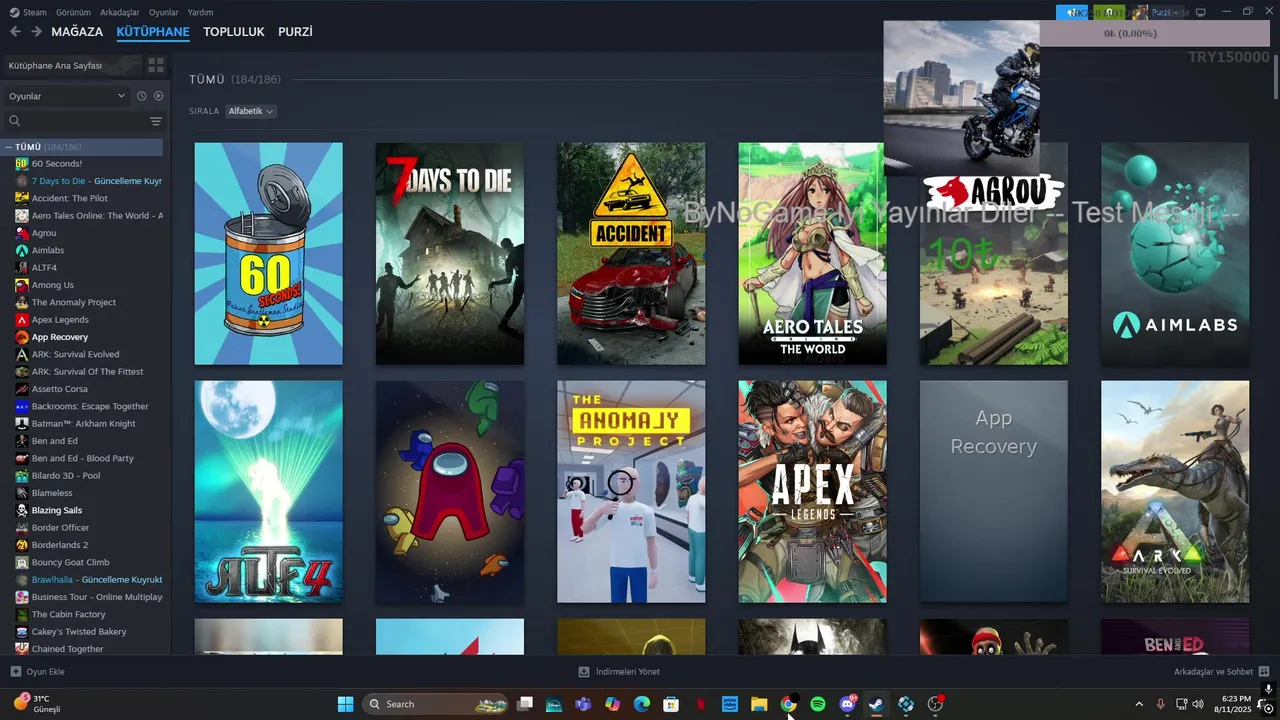Open the Among Us cover art
Viewport: 1280px width, 720px height.
tap(450, 492)
